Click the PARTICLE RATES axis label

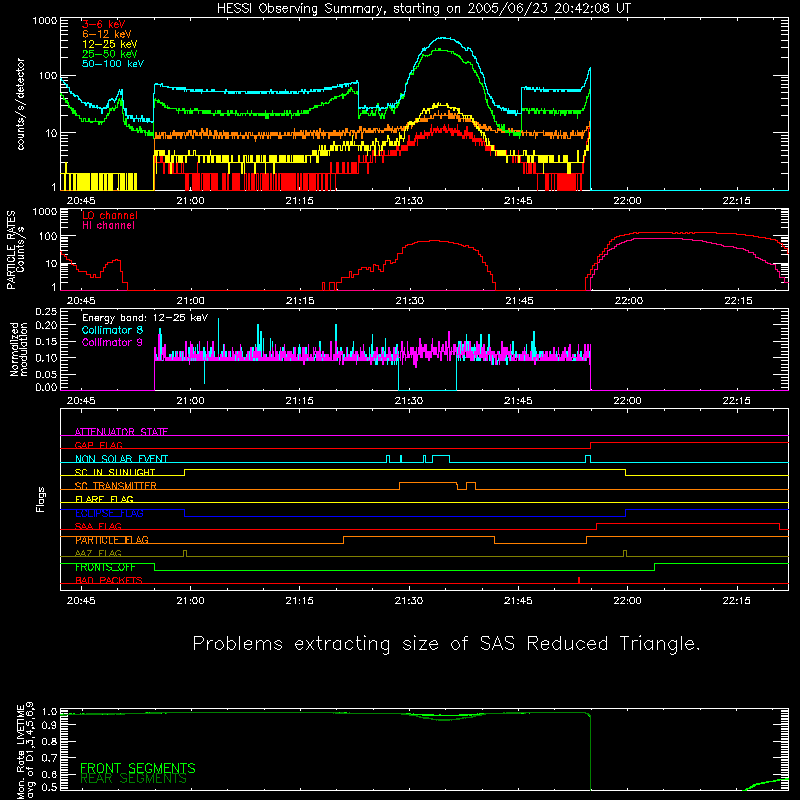[x=15, y=249]
